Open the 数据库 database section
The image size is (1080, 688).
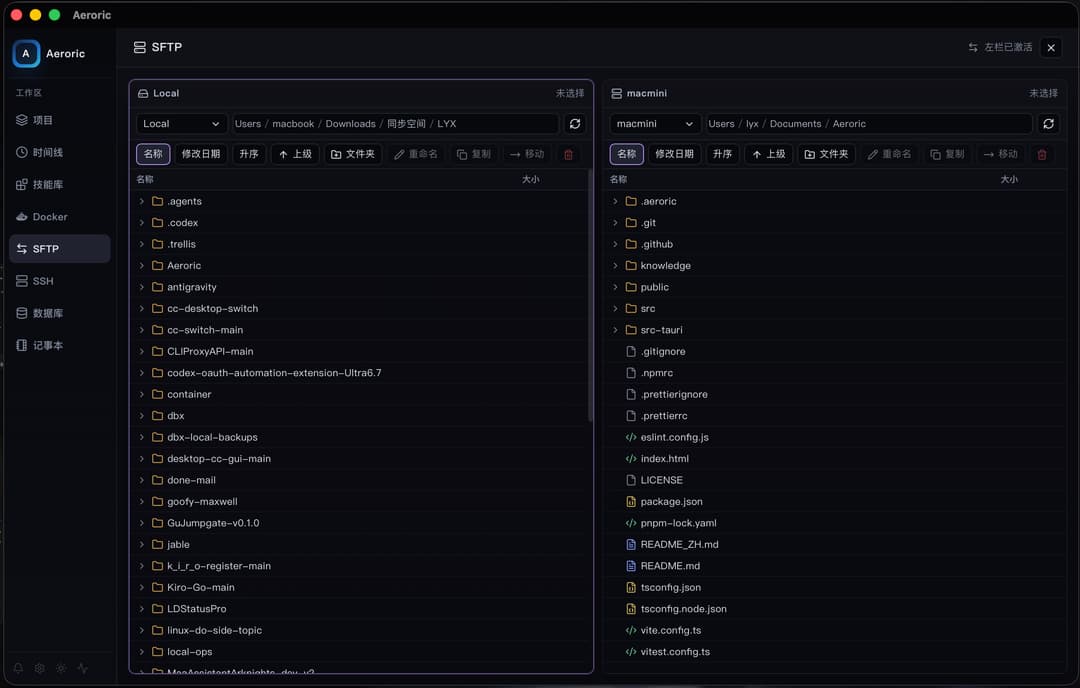59,313
